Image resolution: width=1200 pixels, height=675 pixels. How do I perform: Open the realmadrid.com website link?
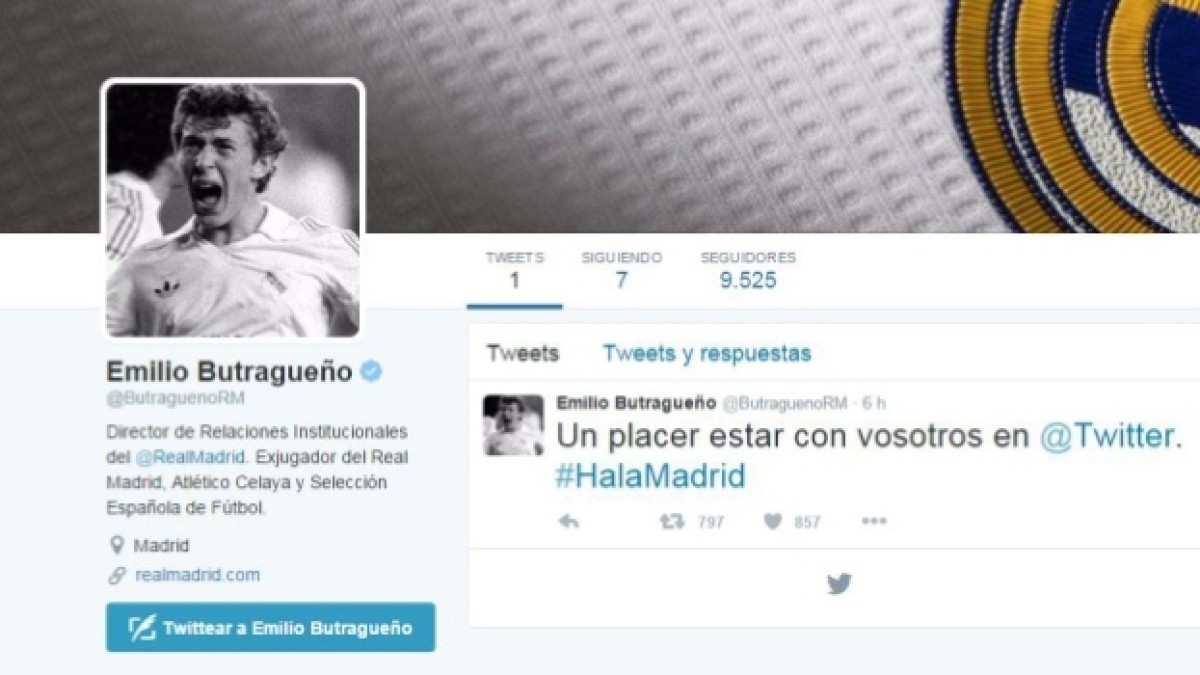click(x=197, y=575)
